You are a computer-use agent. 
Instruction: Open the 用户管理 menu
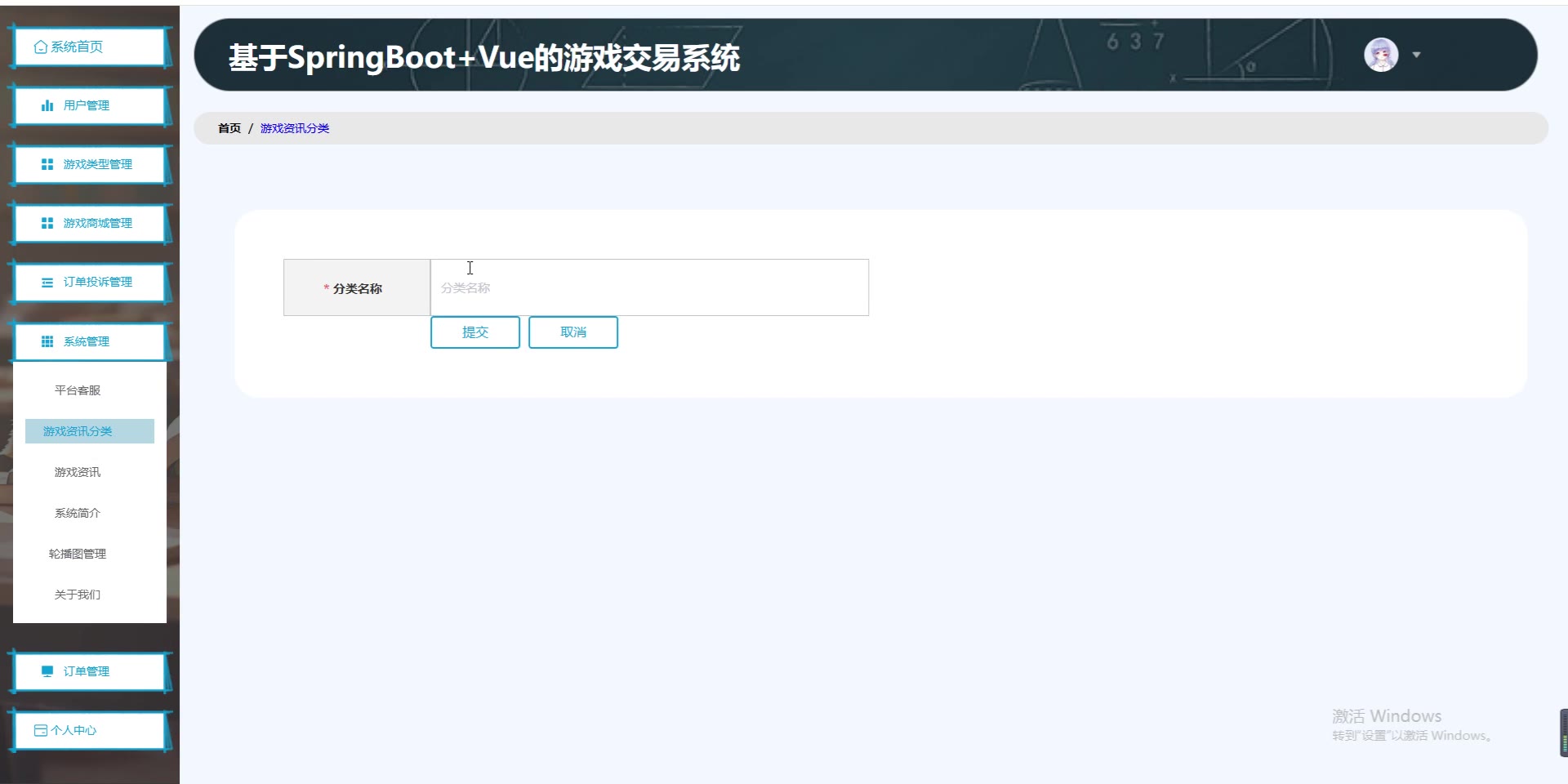point(90,105)
